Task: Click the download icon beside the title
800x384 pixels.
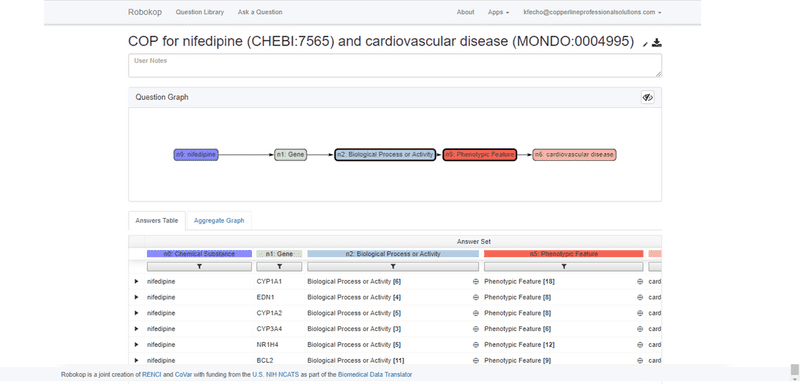Action: pyautogui.click(x=657, y=43)
